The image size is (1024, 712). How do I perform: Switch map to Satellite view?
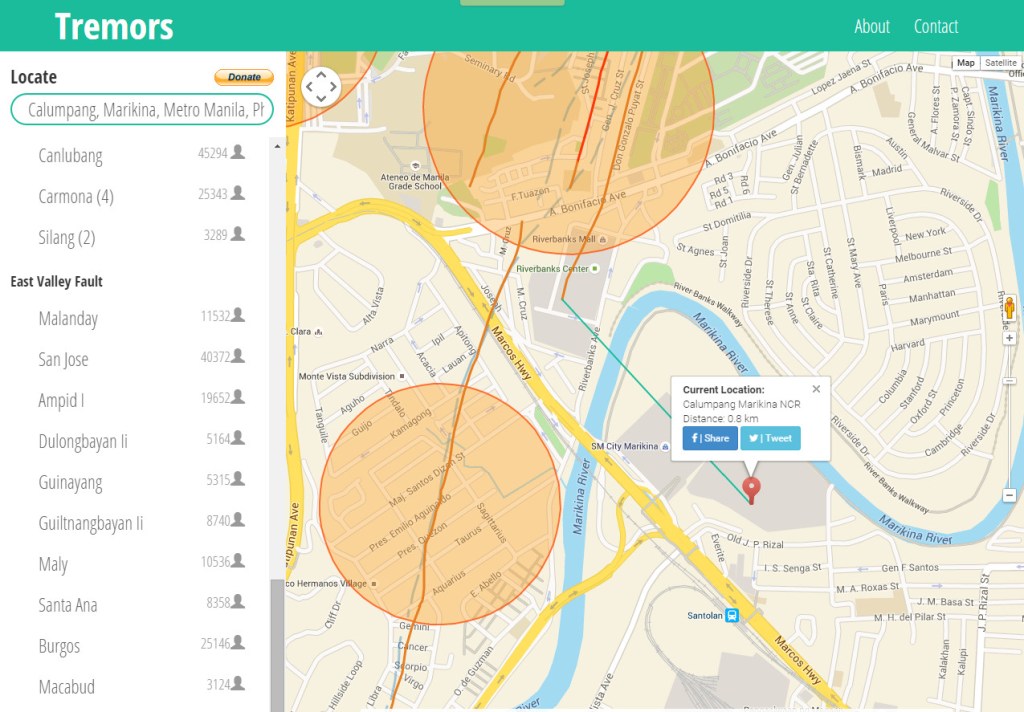click(999, 63)
